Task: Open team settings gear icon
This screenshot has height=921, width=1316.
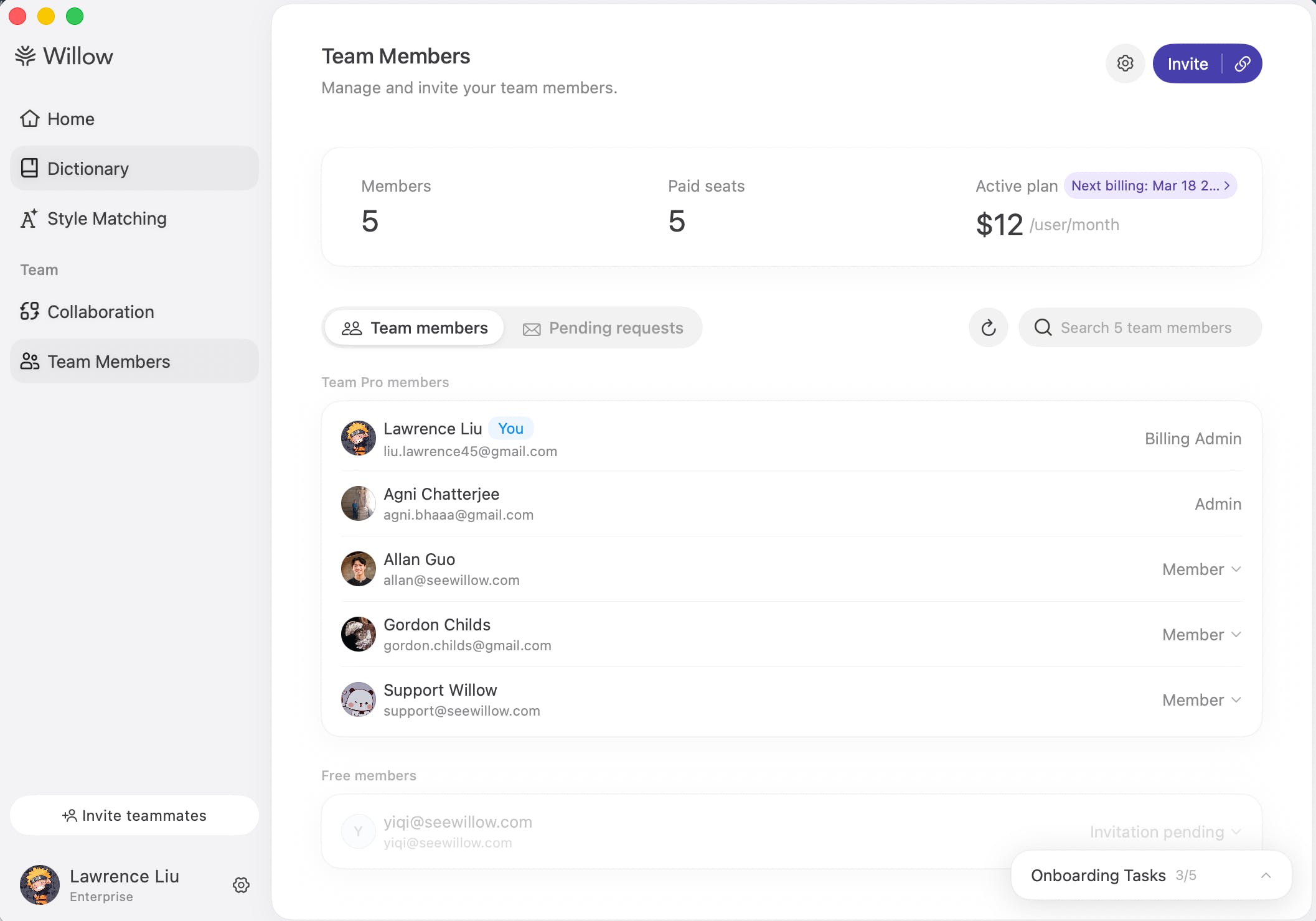Action: tap(1125, 63)
